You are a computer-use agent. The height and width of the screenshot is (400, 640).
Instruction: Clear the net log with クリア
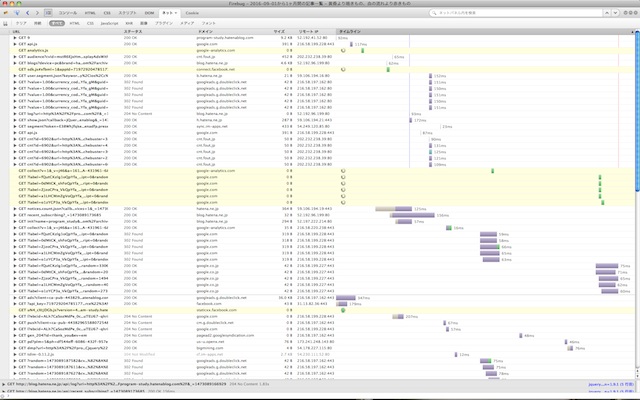21,24
